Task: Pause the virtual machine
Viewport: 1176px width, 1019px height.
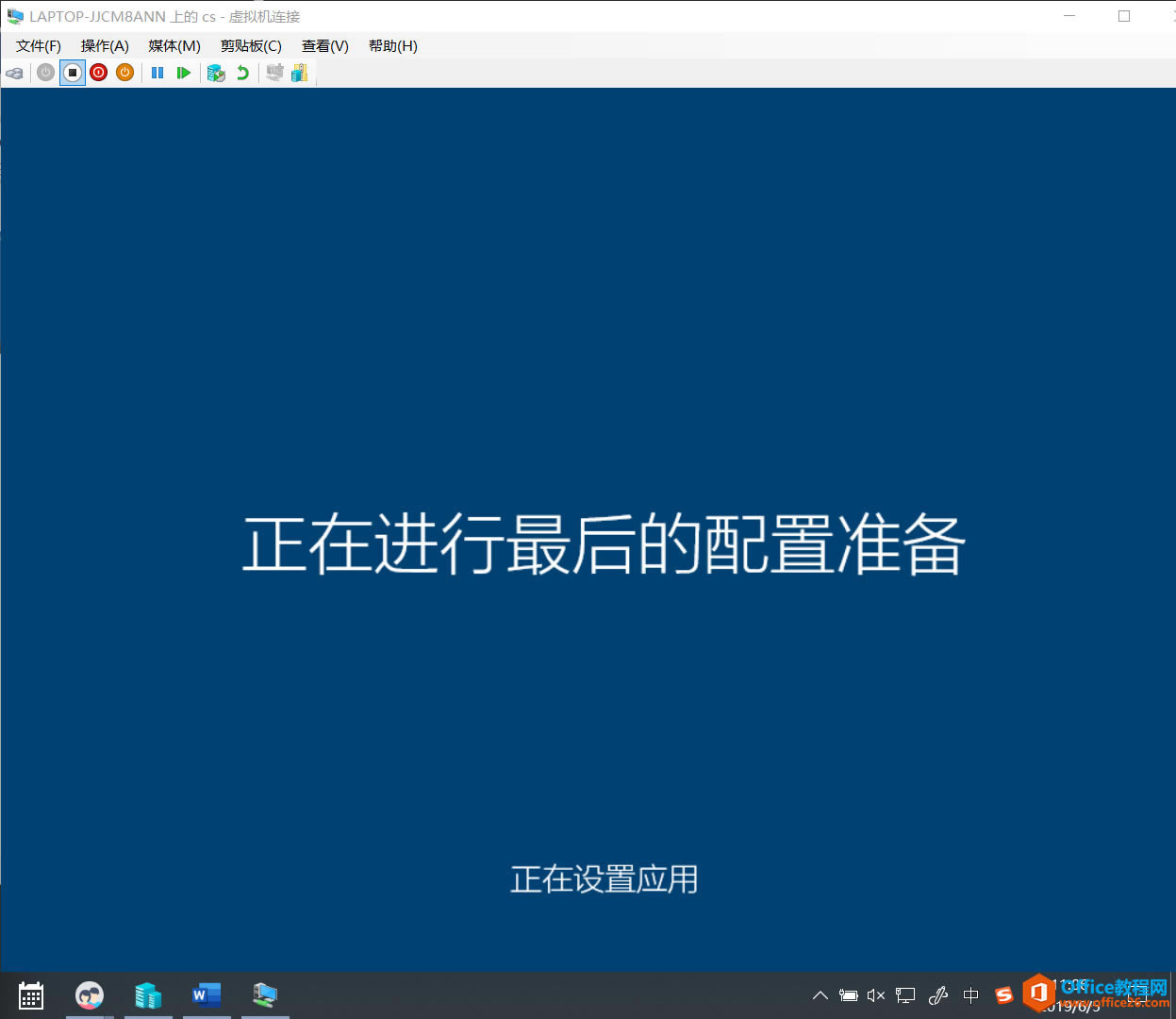Action: point(157,73)
